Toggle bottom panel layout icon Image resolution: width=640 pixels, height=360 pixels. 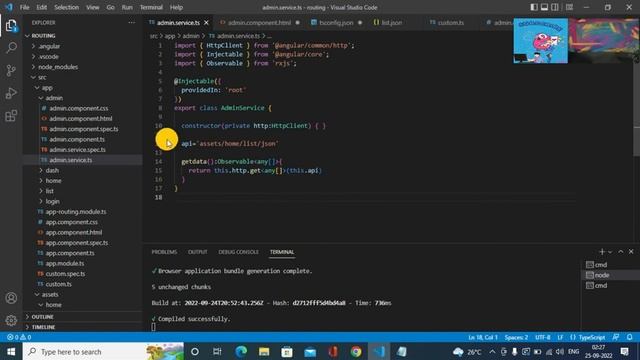coord(544,7)
